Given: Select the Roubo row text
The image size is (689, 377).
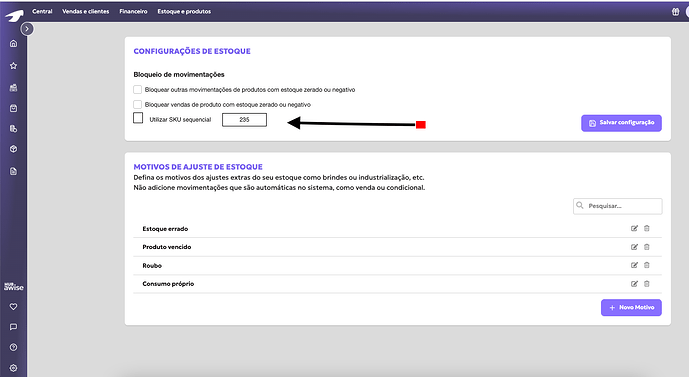Looking at the screenshot, I should point(152,265).
